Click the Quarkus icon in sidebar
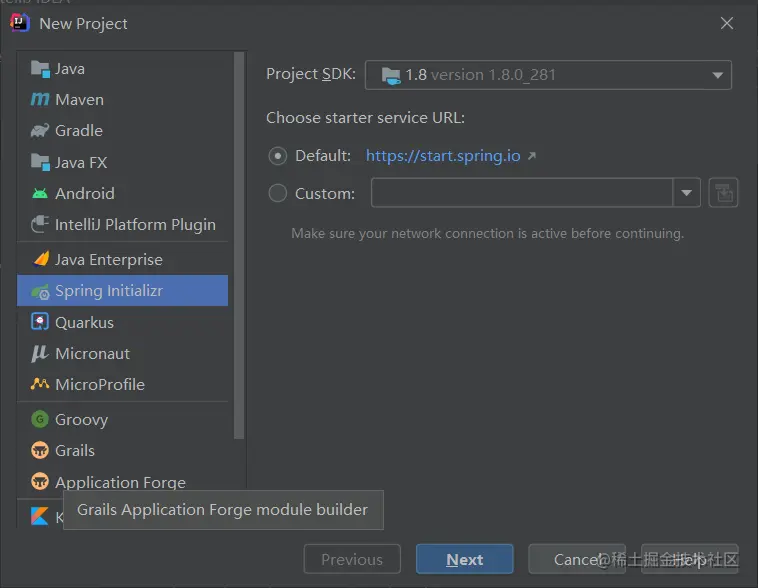This screenshot has width=758, height=588. [40, 322]
